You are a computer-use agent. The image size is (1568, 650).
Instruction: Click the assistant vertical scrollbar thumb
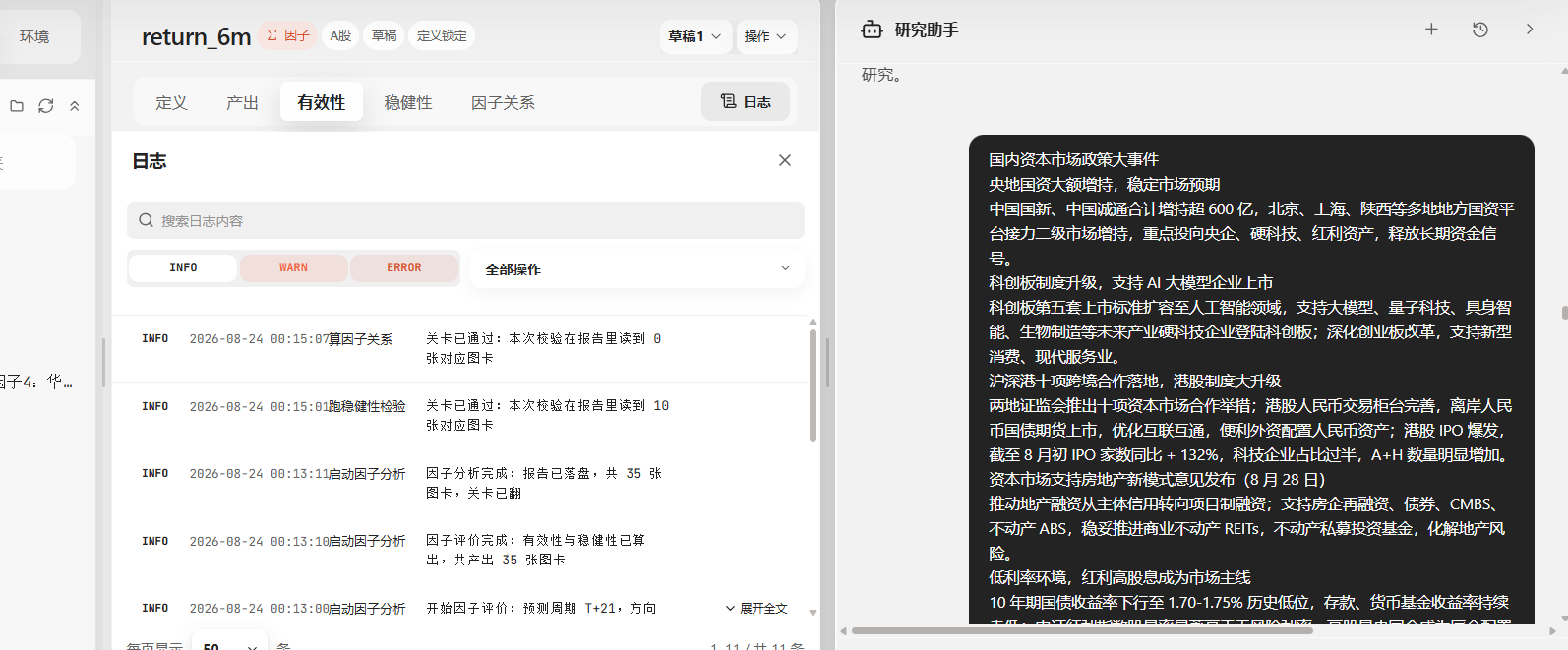pyautogui.click(x=1564, y=313)
